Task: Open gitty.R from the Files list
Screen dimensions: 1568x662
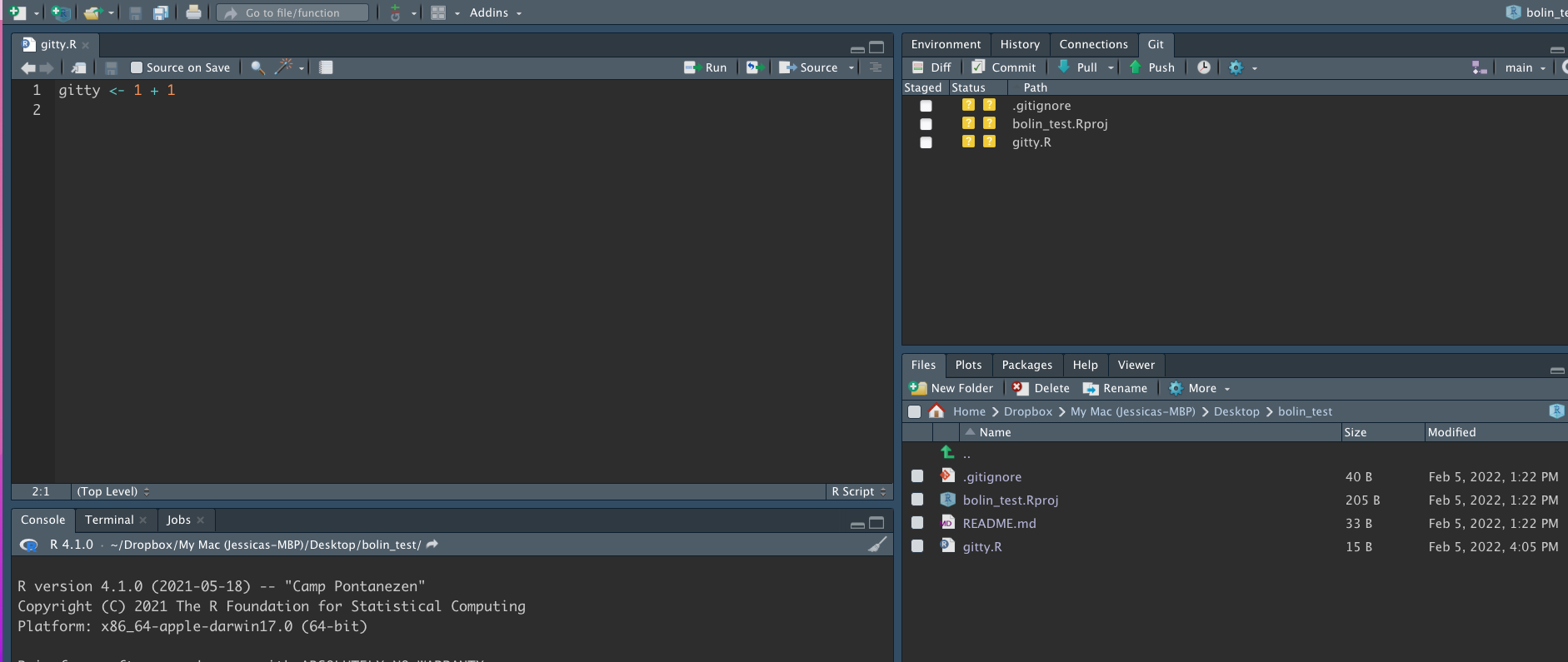Action: click(x=982, y=547)
